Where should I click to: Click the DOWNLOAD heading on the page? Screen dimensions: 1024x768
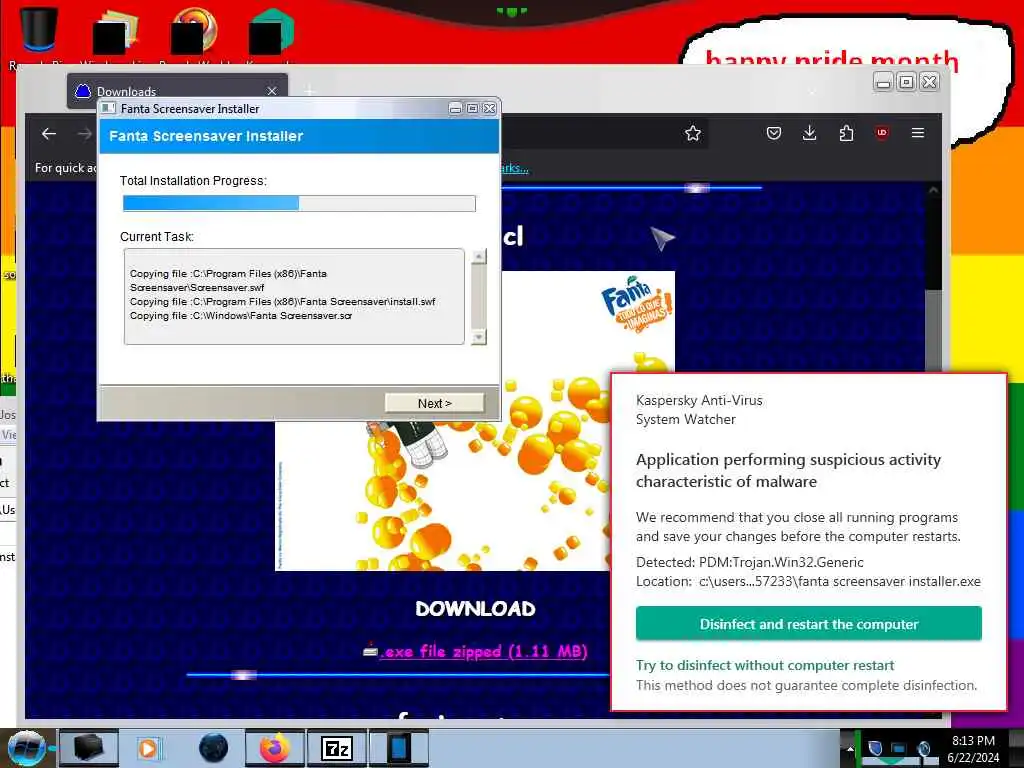[x=475, y=609]
